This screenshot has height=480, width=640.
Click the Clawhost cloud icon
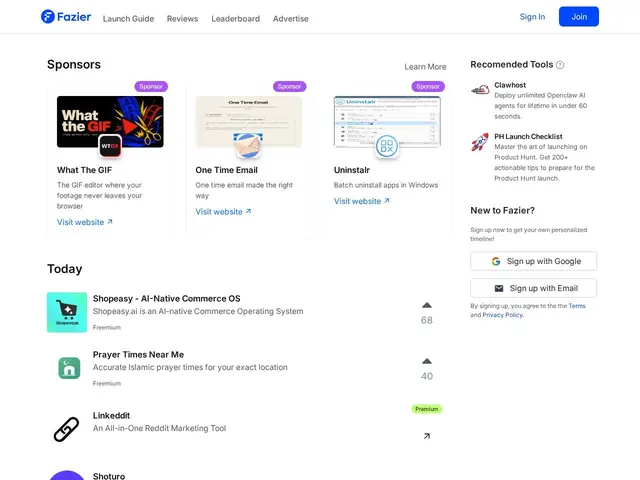(480, 90)
